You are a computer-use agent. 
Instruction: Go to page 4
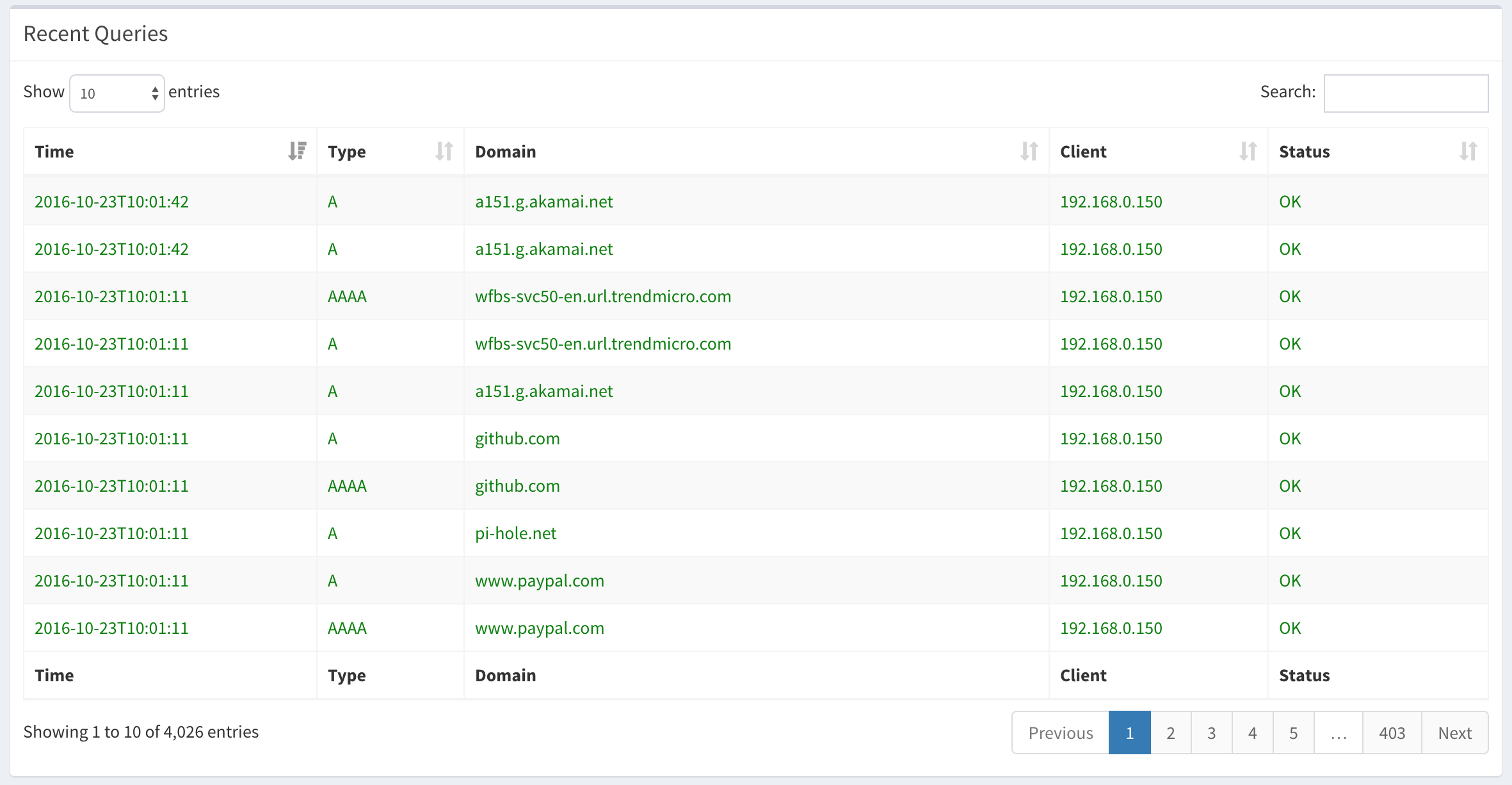tap(1253, 732)
